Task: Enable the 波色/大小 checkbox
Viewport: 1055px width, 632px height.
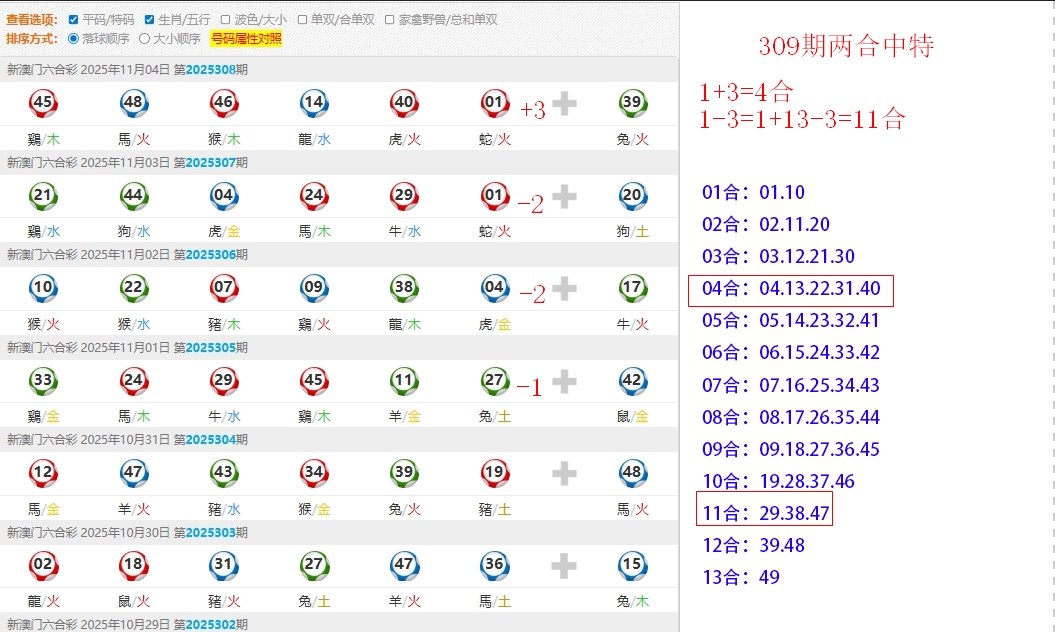Action: (x=226, y=20)
